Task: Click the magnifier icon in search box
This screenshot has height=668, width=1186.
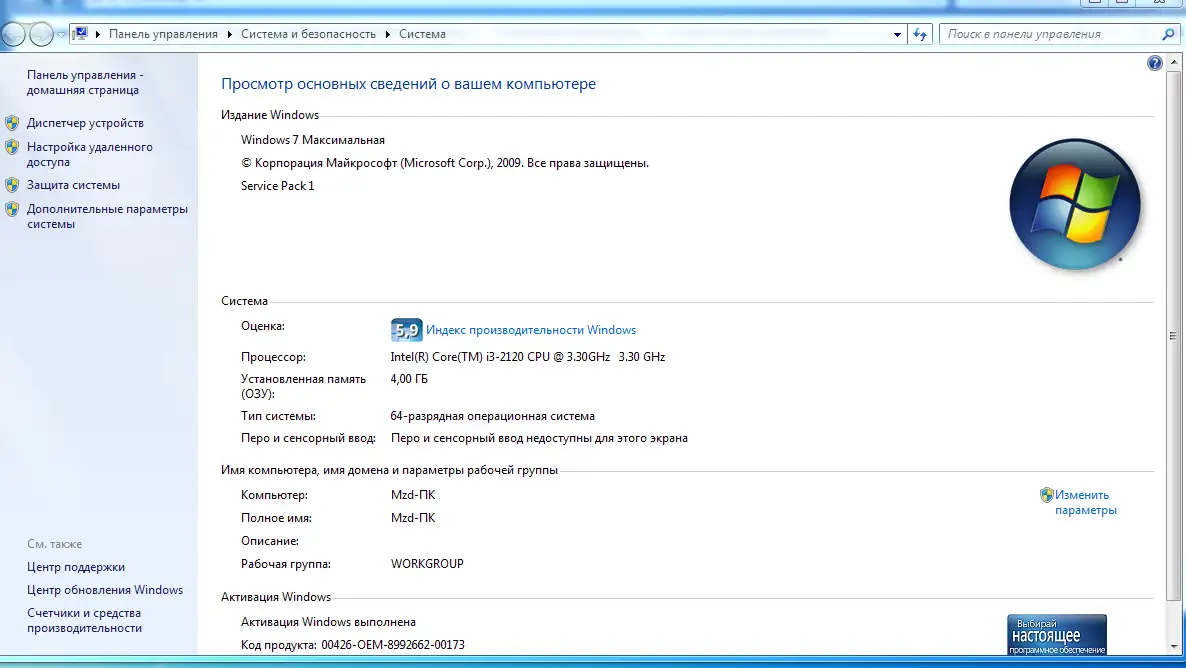Action: pyautogui.click(x=1167, y=34)
